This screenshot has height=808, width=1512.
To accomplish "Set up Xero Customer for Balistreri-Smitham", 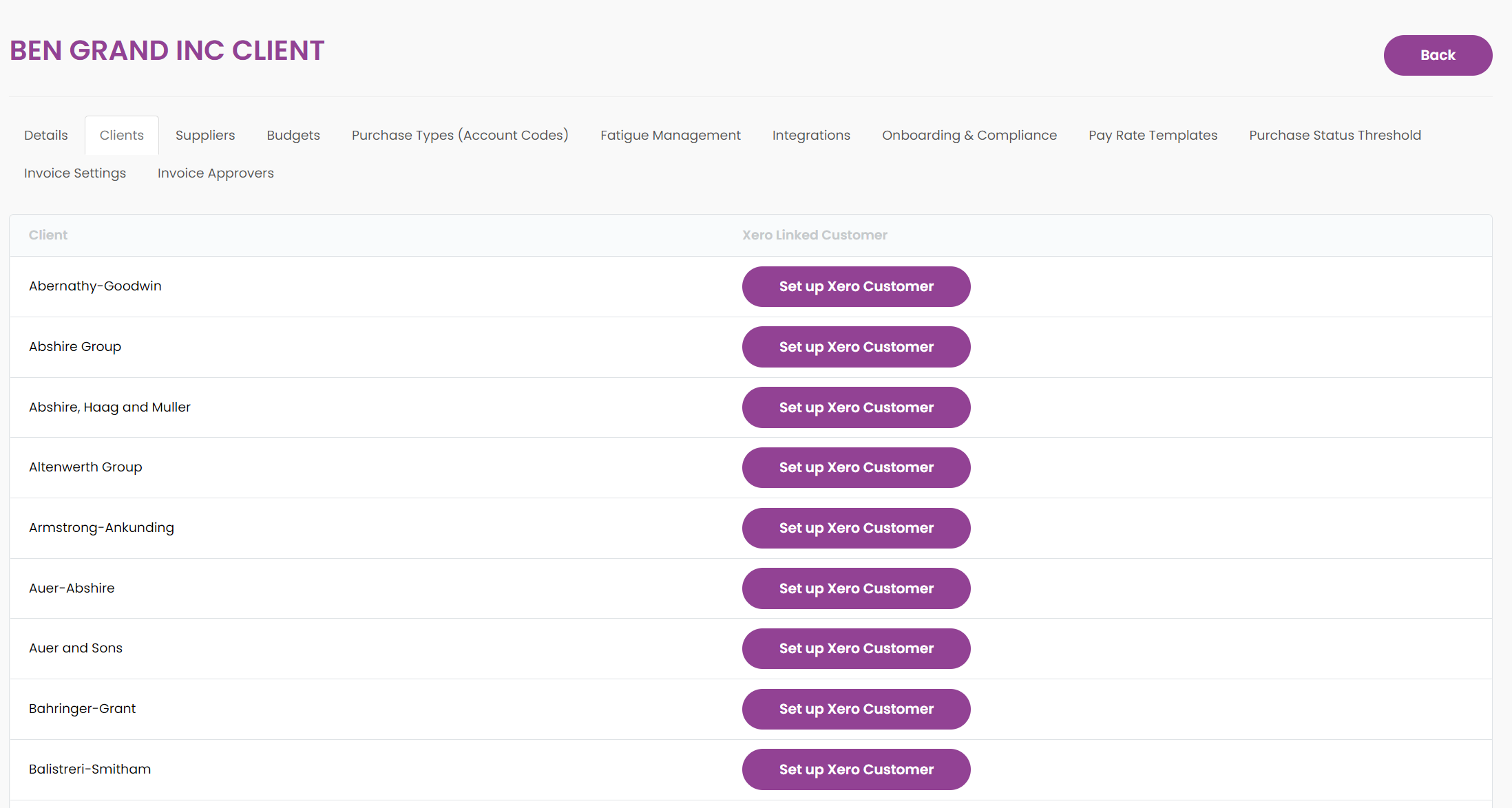I will (x=856, y=769).
